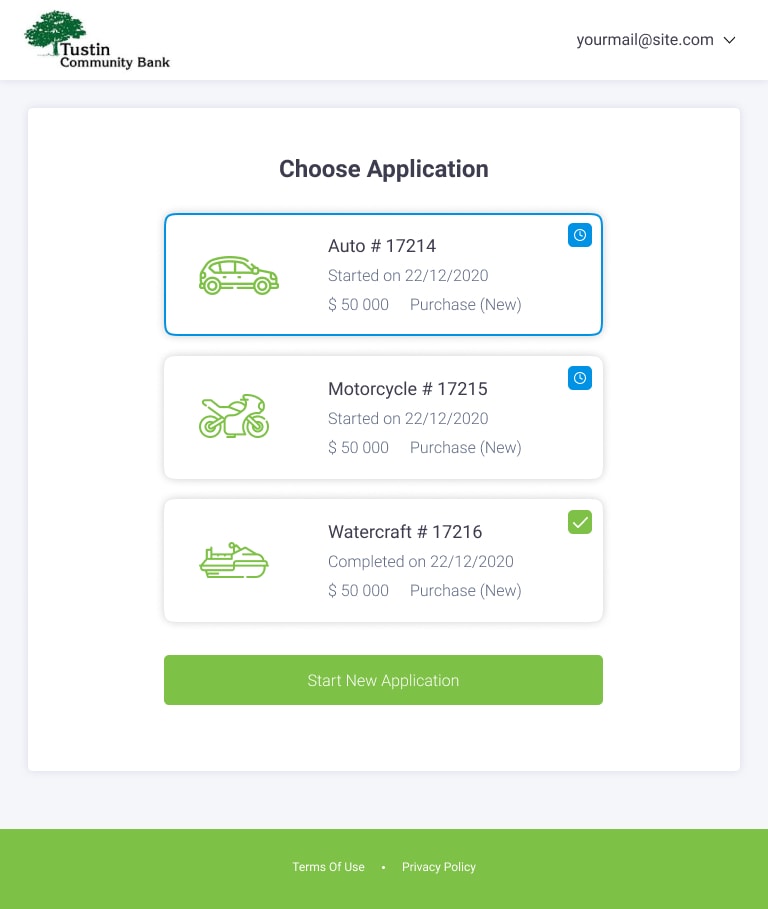Expand the account menu chevron
This screenshot has width=768, height=909.
pos(729,40)
